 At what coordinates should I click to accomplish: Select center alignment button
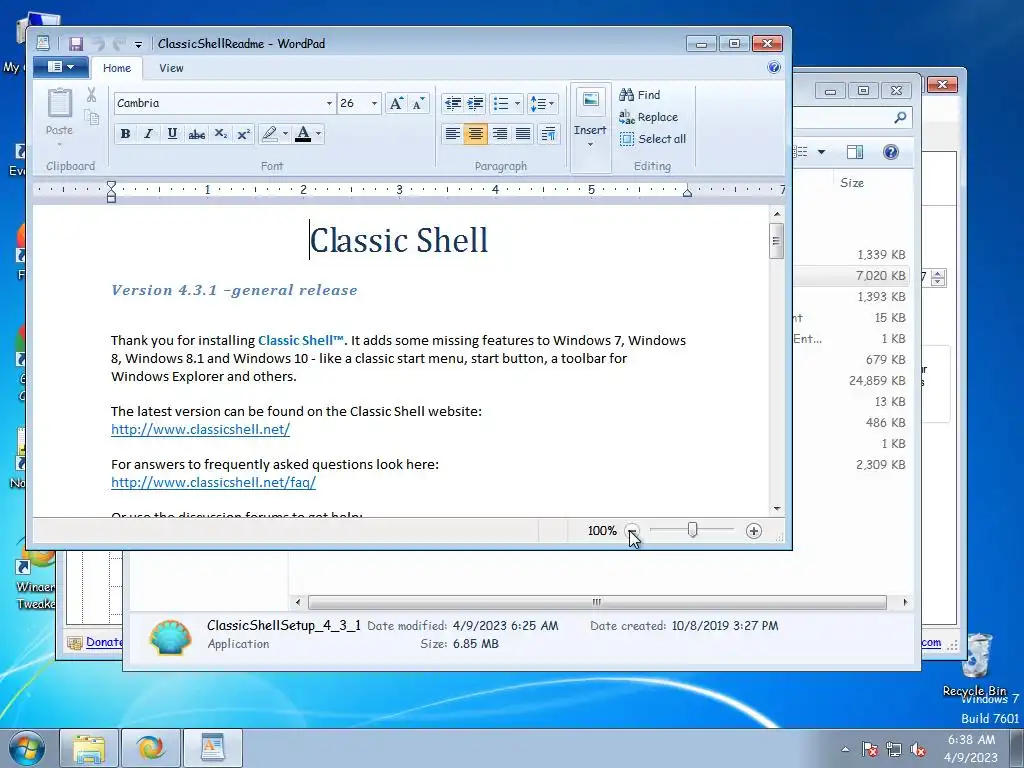475,134
